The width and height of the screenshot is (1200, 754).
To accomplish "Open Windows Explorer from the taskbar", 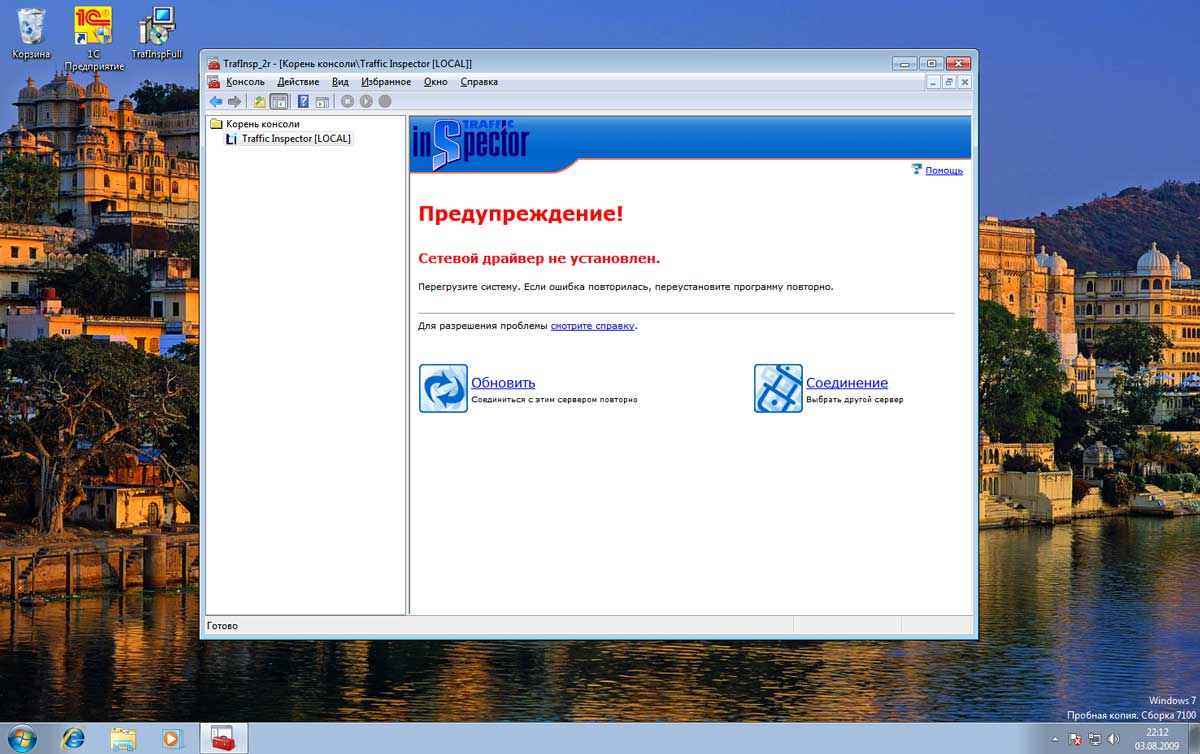I will (123, 738).
